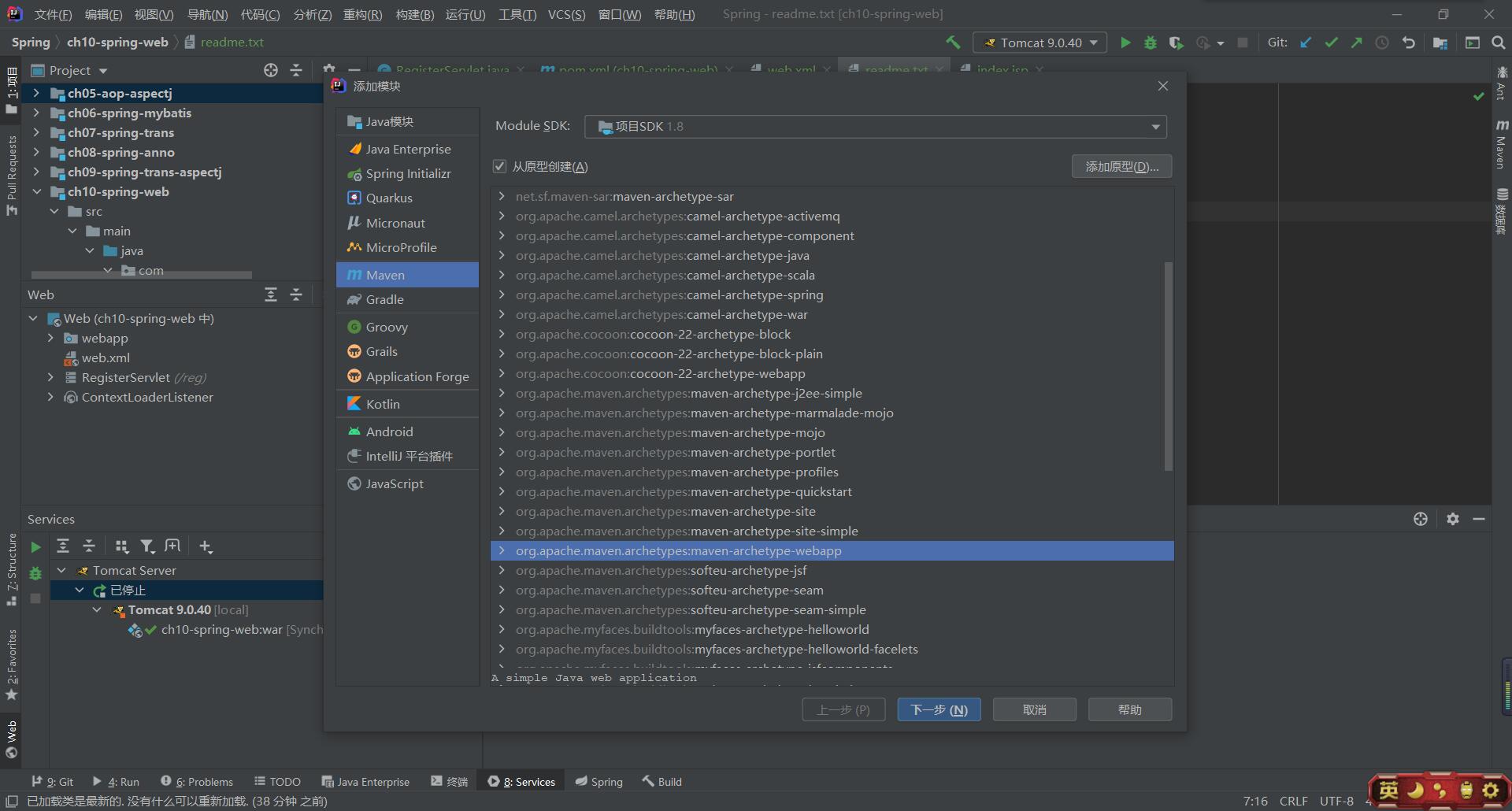Viewport: 1512px width, 811px height.
Task: Toggle the 从原型创建 checkbox
Action: (x=499, y=166)
